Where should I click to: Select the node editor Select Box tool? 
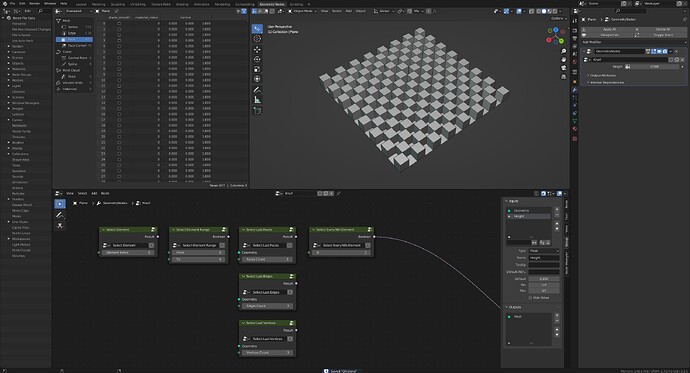point(60,204)
